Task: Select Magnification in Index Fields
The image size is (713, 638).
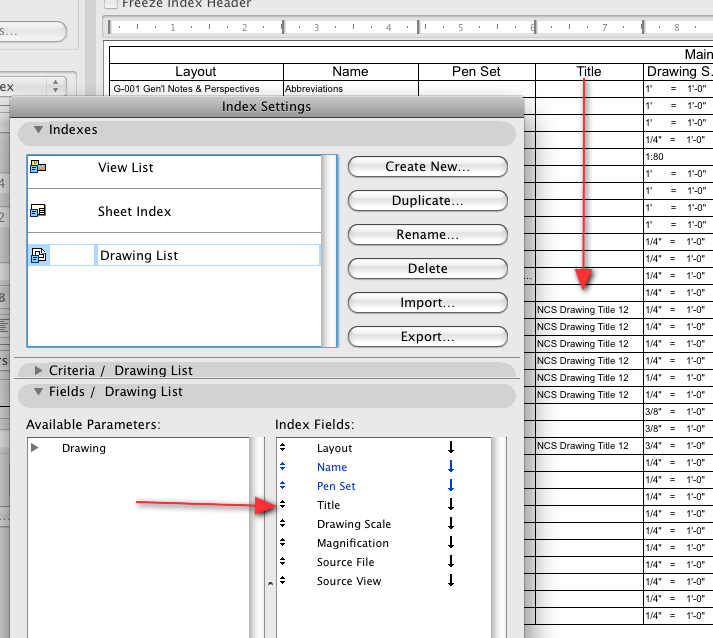Action: tap(352, 543)
